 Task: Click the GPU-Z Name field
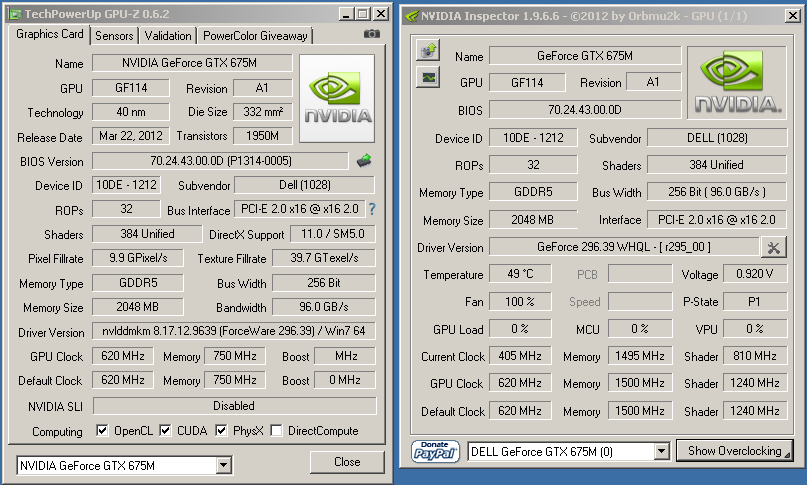click(x=192, y=63)
